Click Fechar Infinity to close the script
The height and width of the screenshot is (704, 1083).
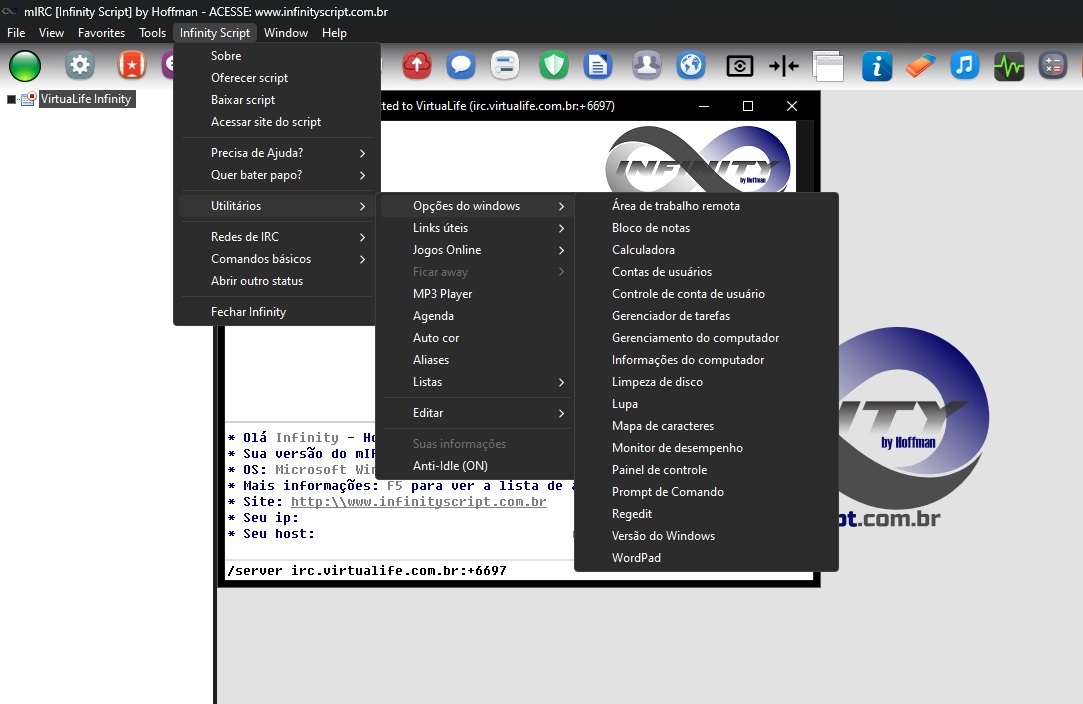tap(248, 312)
